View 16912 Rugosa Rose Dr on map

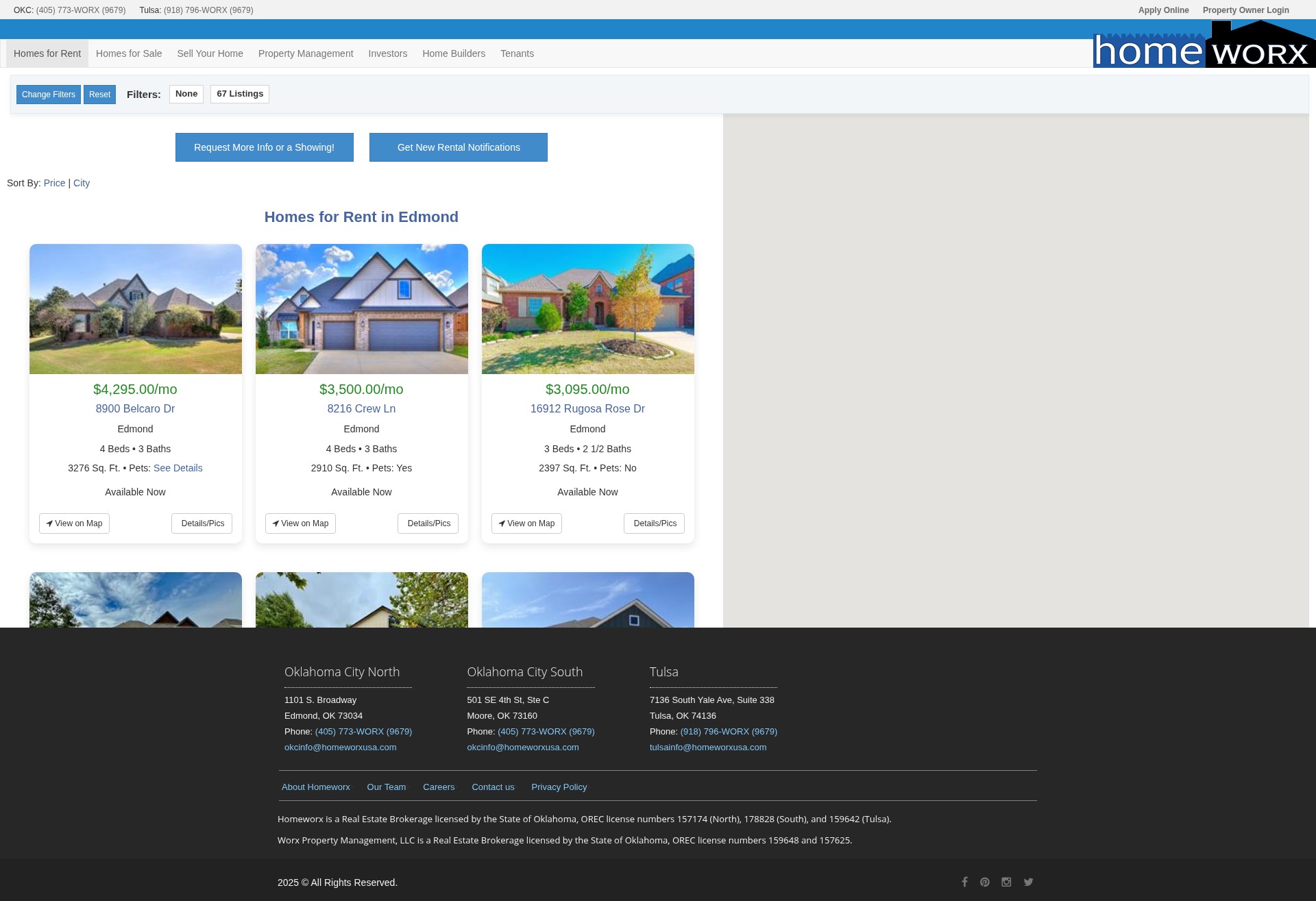coord(526,523)
